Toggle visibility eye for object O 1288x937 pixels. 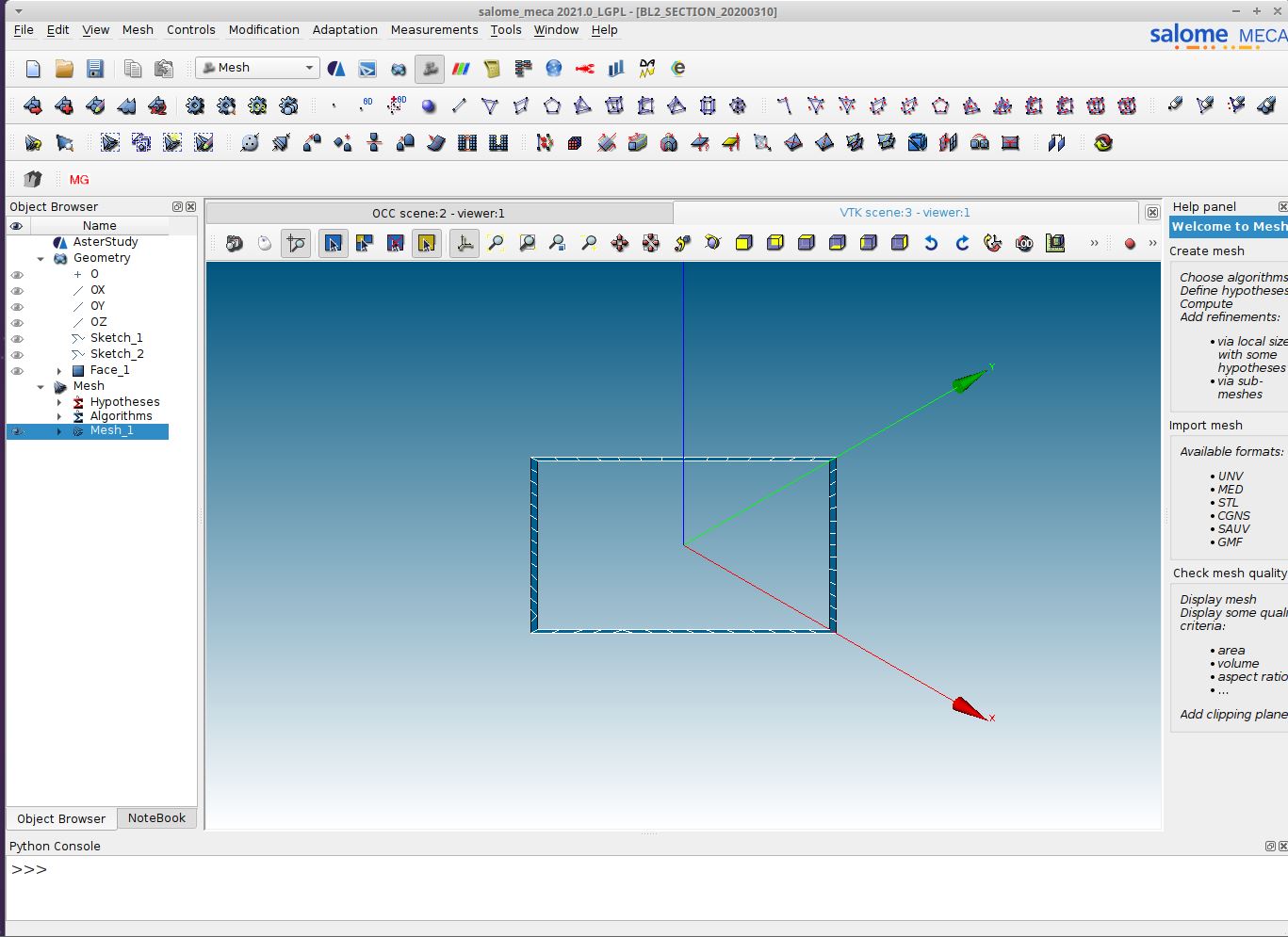(x=17, y=275)
